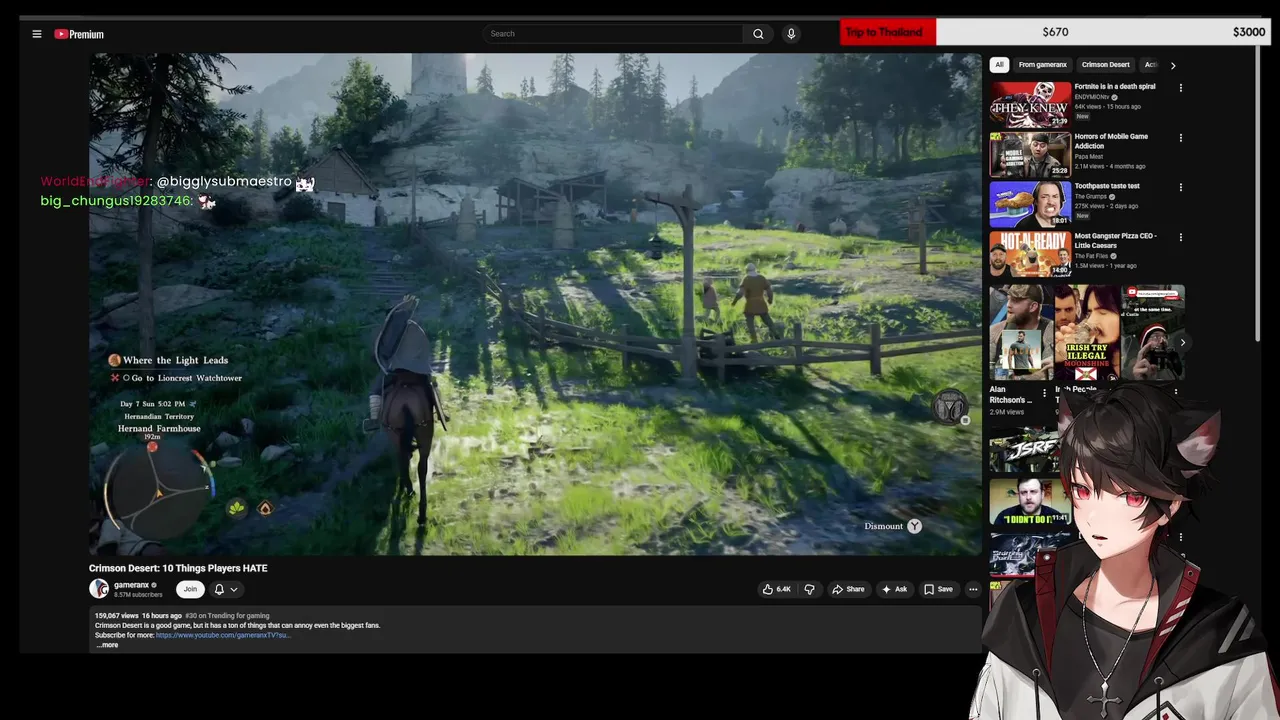Open options for Most Gangster Pizza CEO

pyautogui.click(x=1181, y=237)
